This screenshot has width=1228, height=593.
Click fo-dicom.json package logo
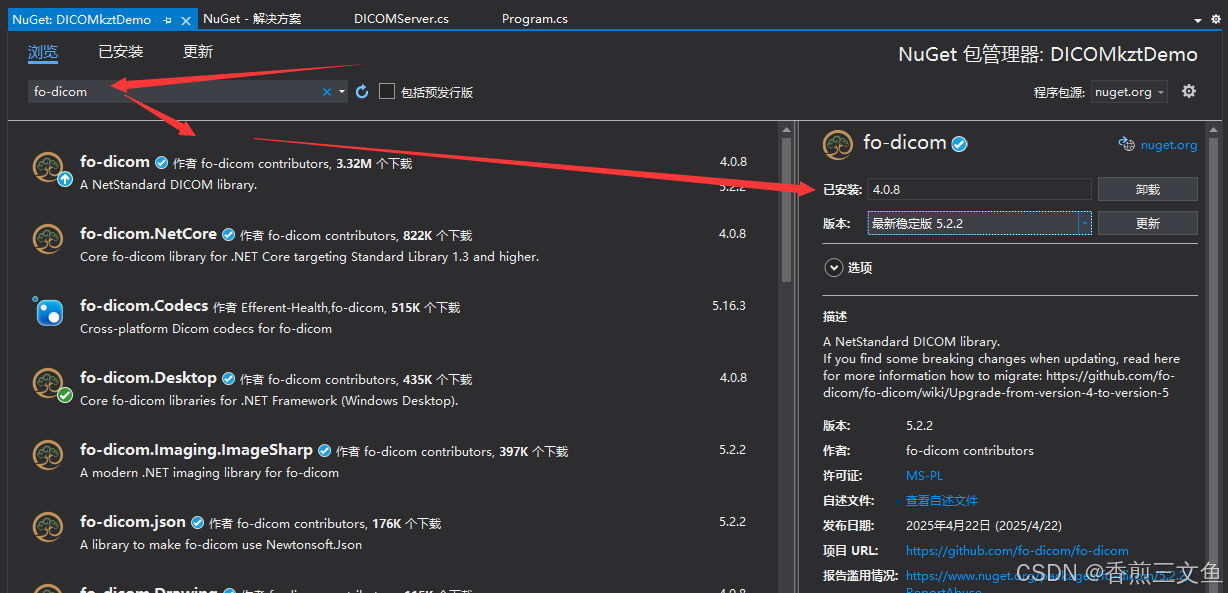coord(48,528)
